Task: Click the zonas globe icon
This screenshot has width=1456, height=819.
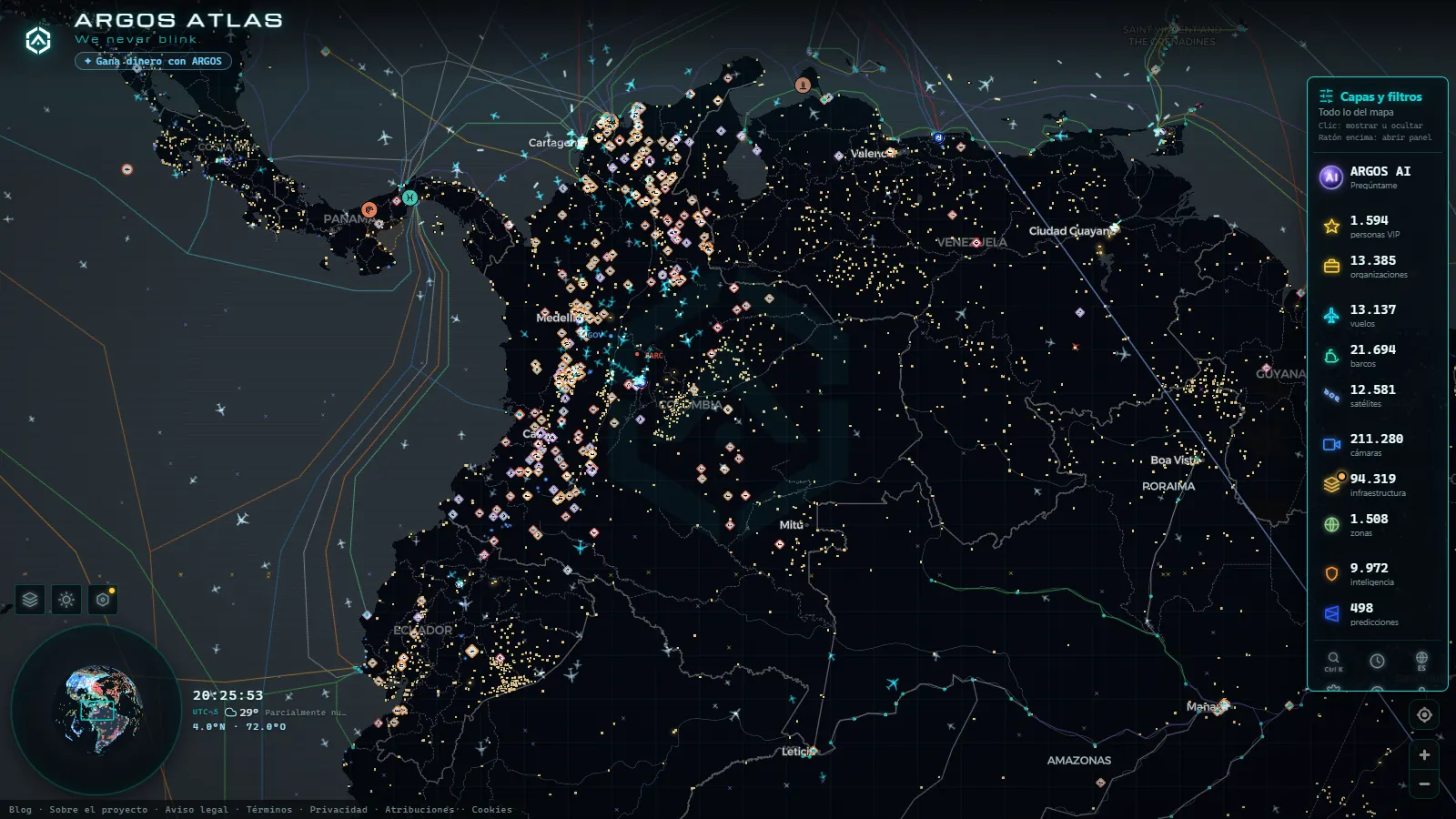Action: [x=1331, y=524]
